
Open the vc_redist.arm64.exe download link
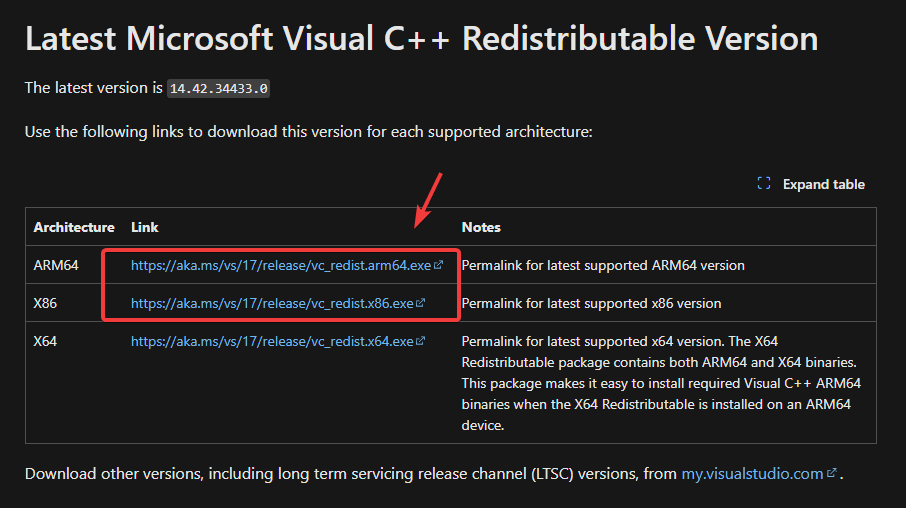click(281, 266)
